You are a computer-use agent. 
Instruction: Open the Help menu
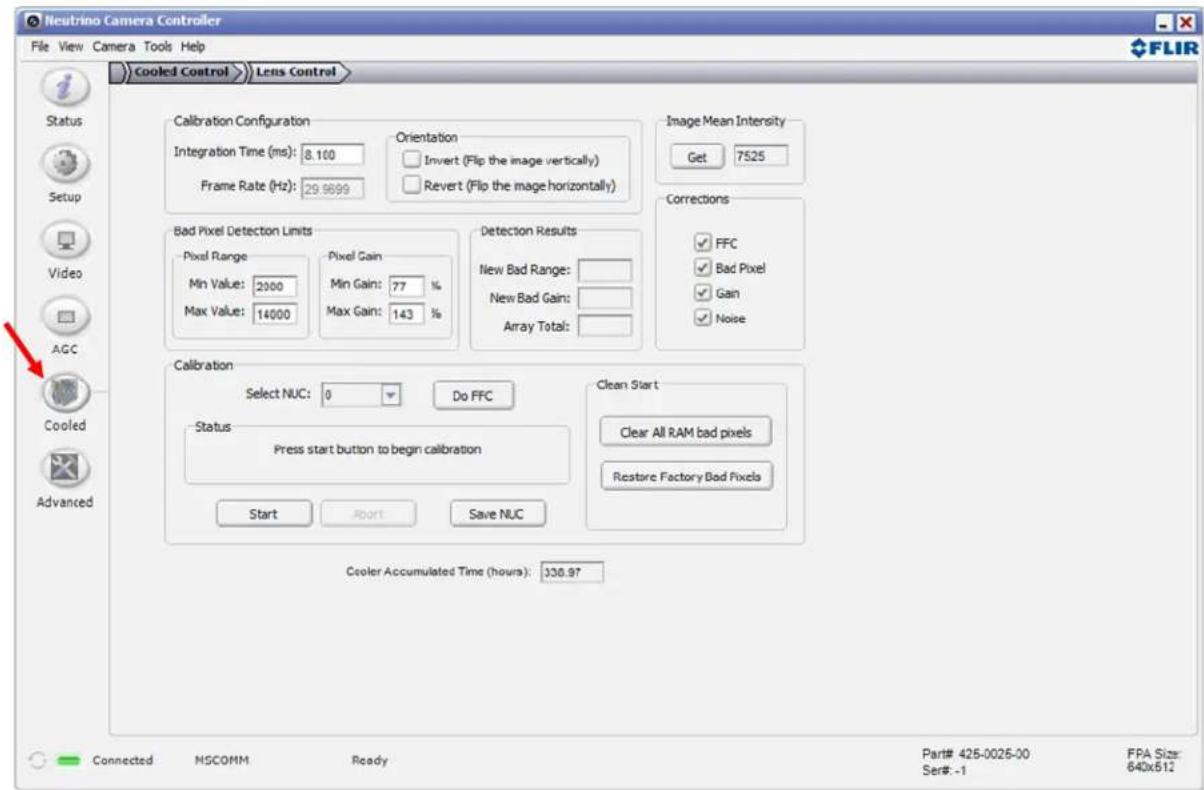[x=192, y=47]
